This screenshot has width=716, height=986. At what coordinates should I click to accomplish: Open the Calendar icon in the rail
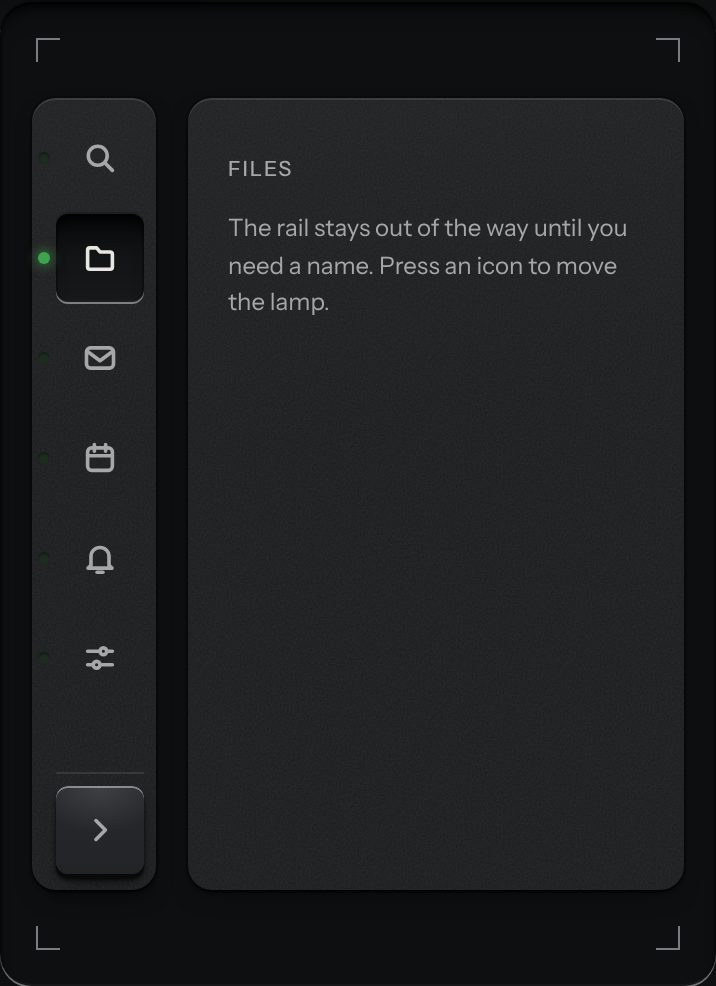(100, 458)
